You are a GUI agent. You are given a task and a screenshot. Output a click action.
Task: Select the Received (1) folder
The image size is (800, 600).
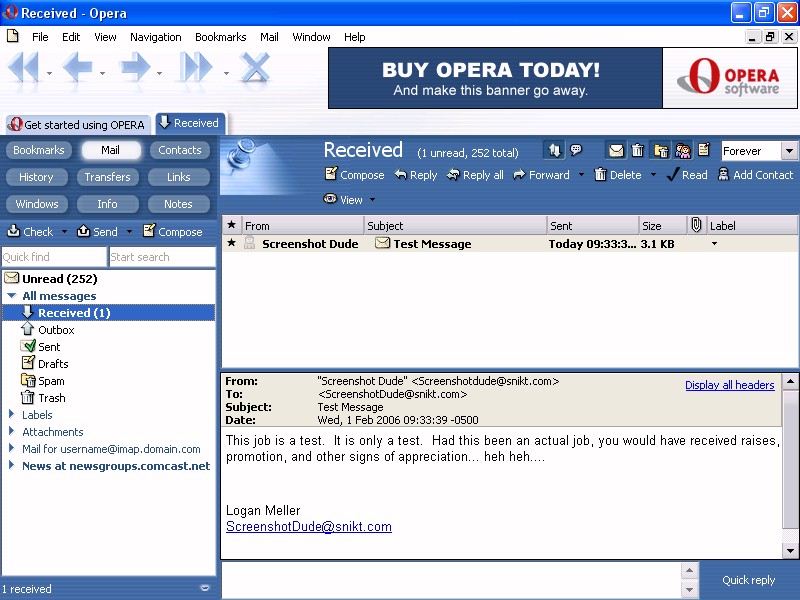(109, 313)
